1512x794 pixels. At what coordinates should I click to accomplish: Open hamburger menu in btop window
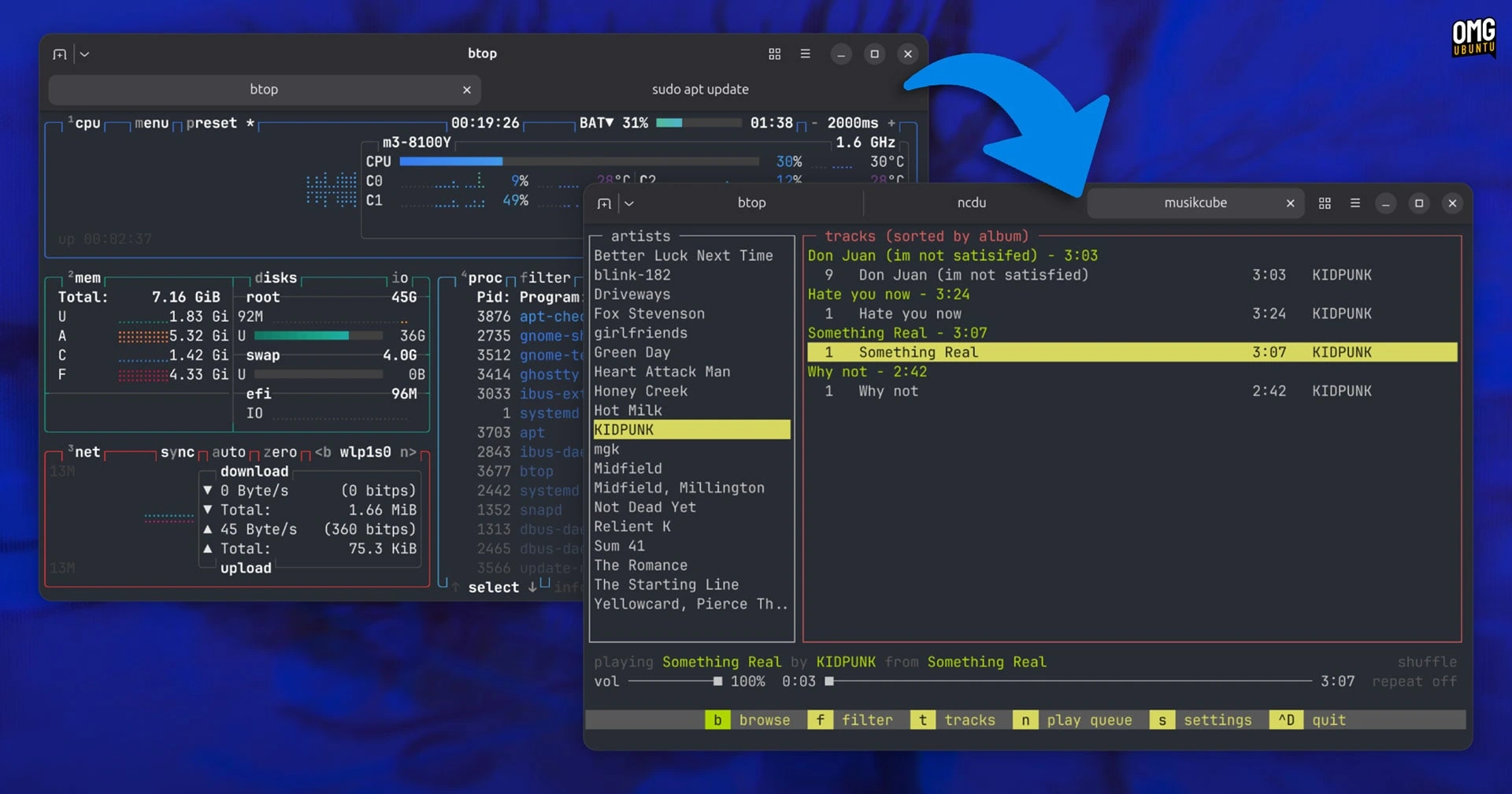click(x=805, y=54)
